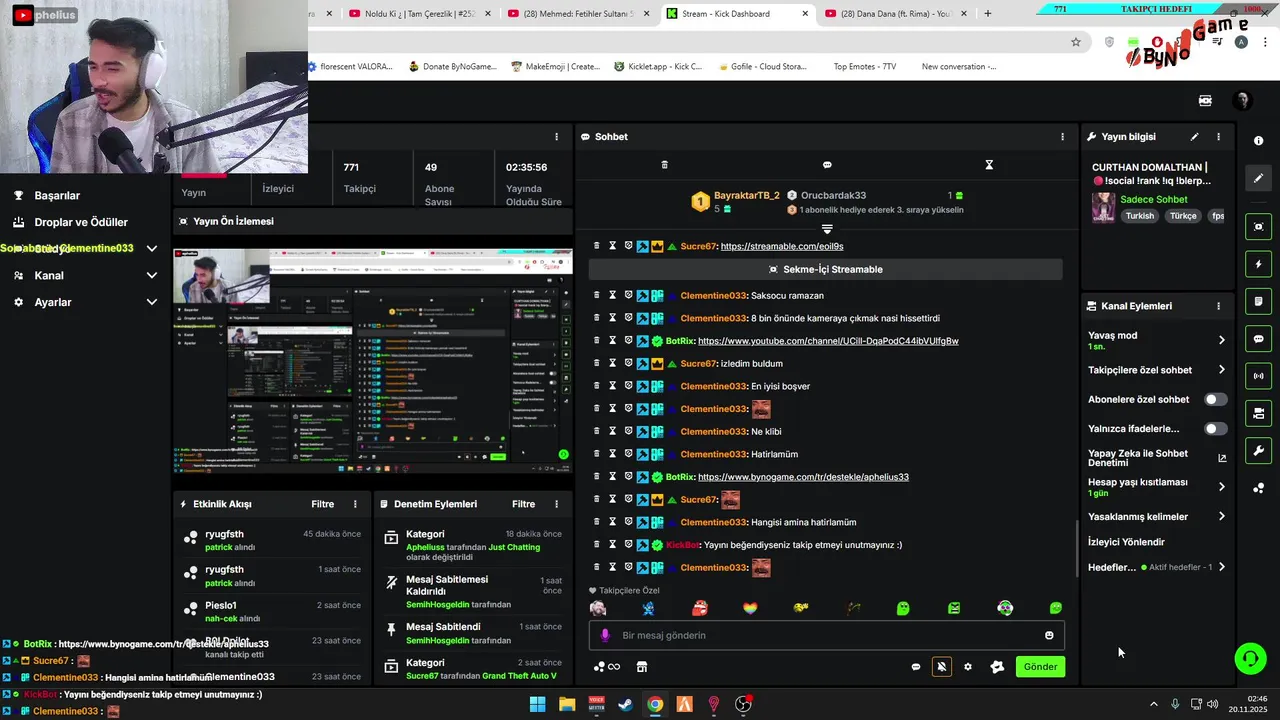The width and height of the screenshot is (1280, 720).
Task: Click the lightning bolt icon in right sidebar
Action: (1259, 264)
